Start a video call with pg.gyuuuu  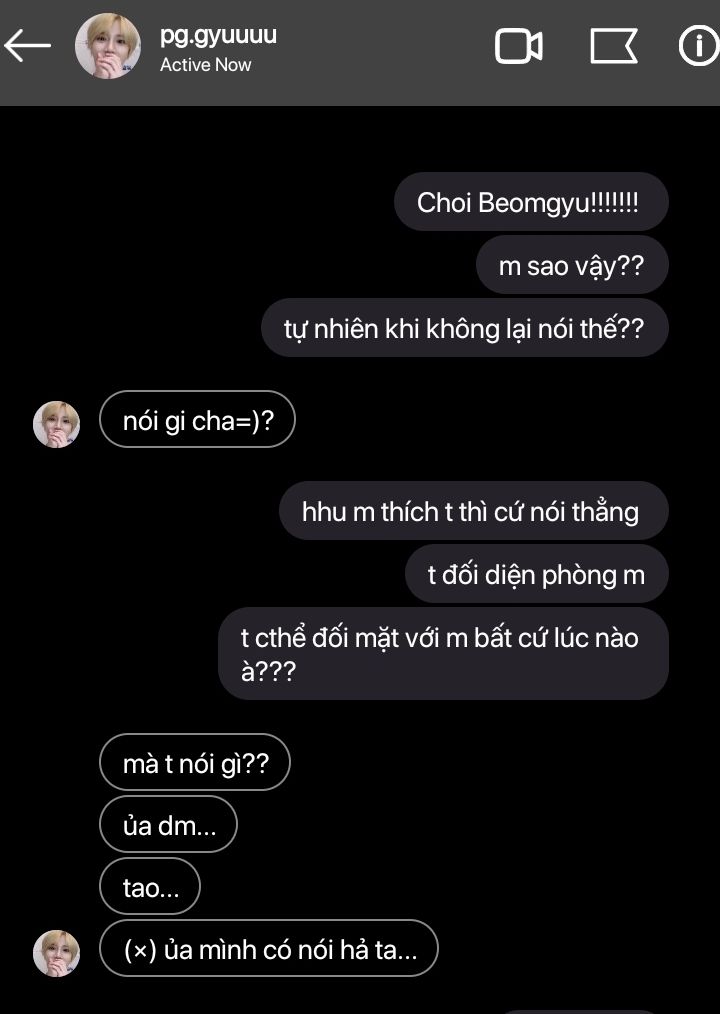pos(518,47)
